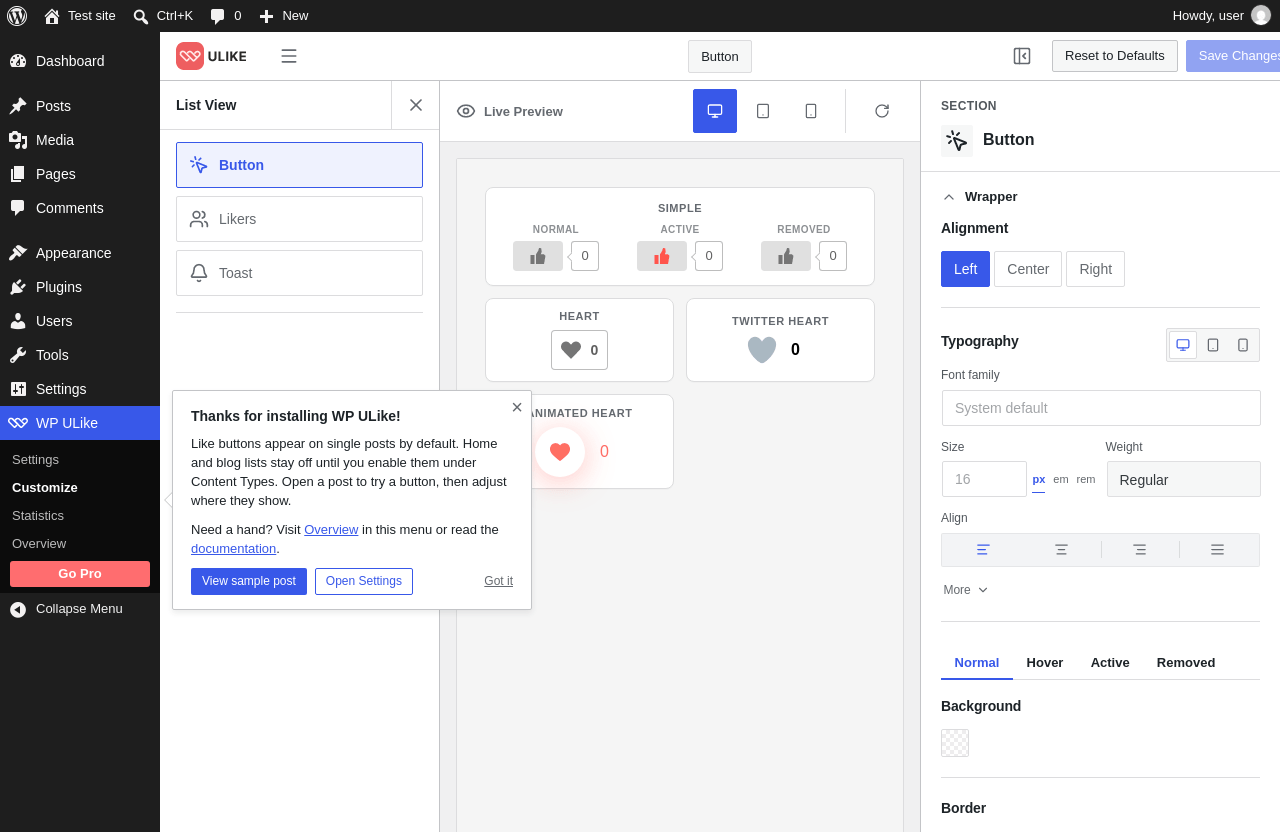Open Pages in the admin menu
The image size is (1280, 832).
[80, 174]
